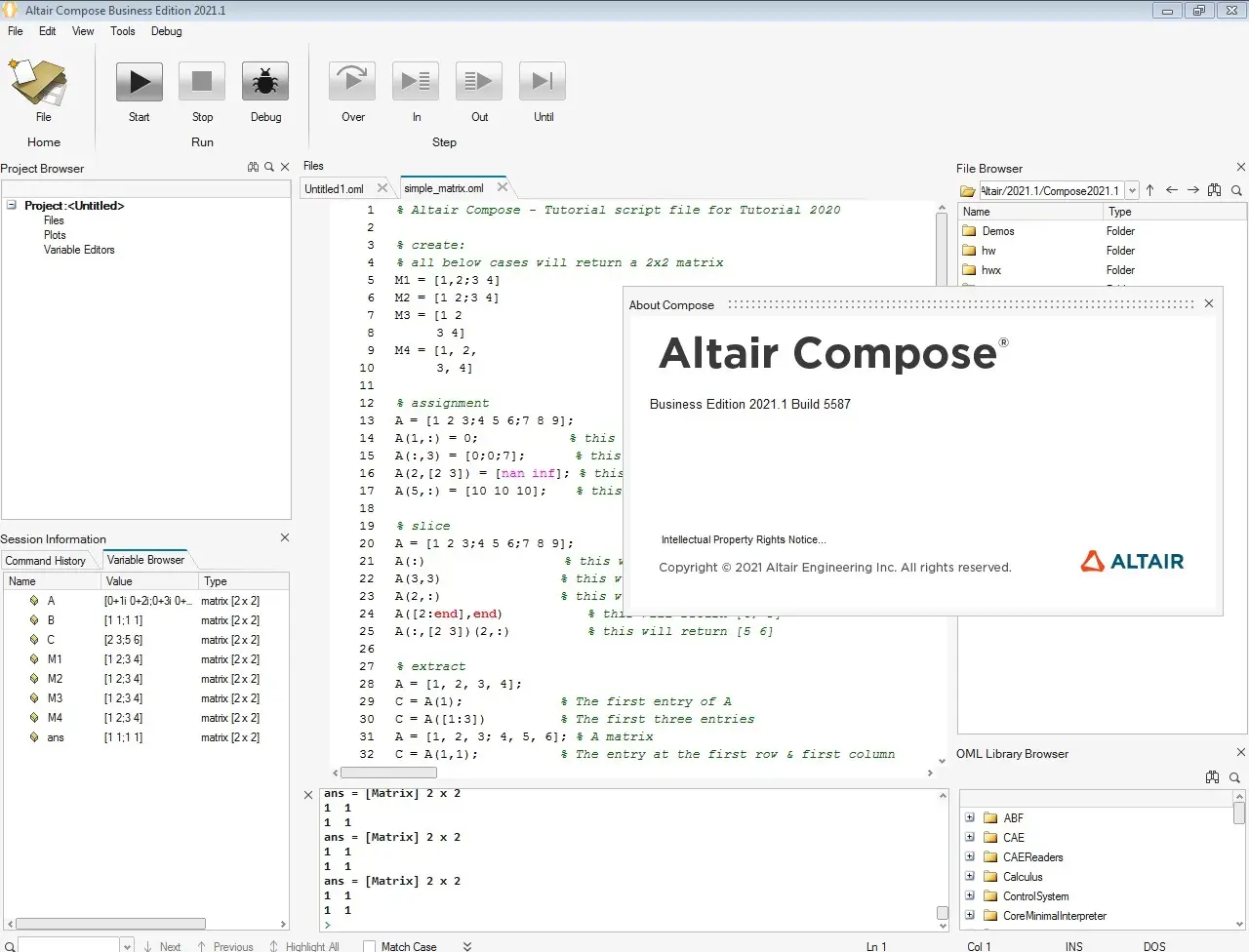This screenshot has width=1249, height=952.
Task: Go forward in File Browser navigation
Action: tap(1192, 190)
